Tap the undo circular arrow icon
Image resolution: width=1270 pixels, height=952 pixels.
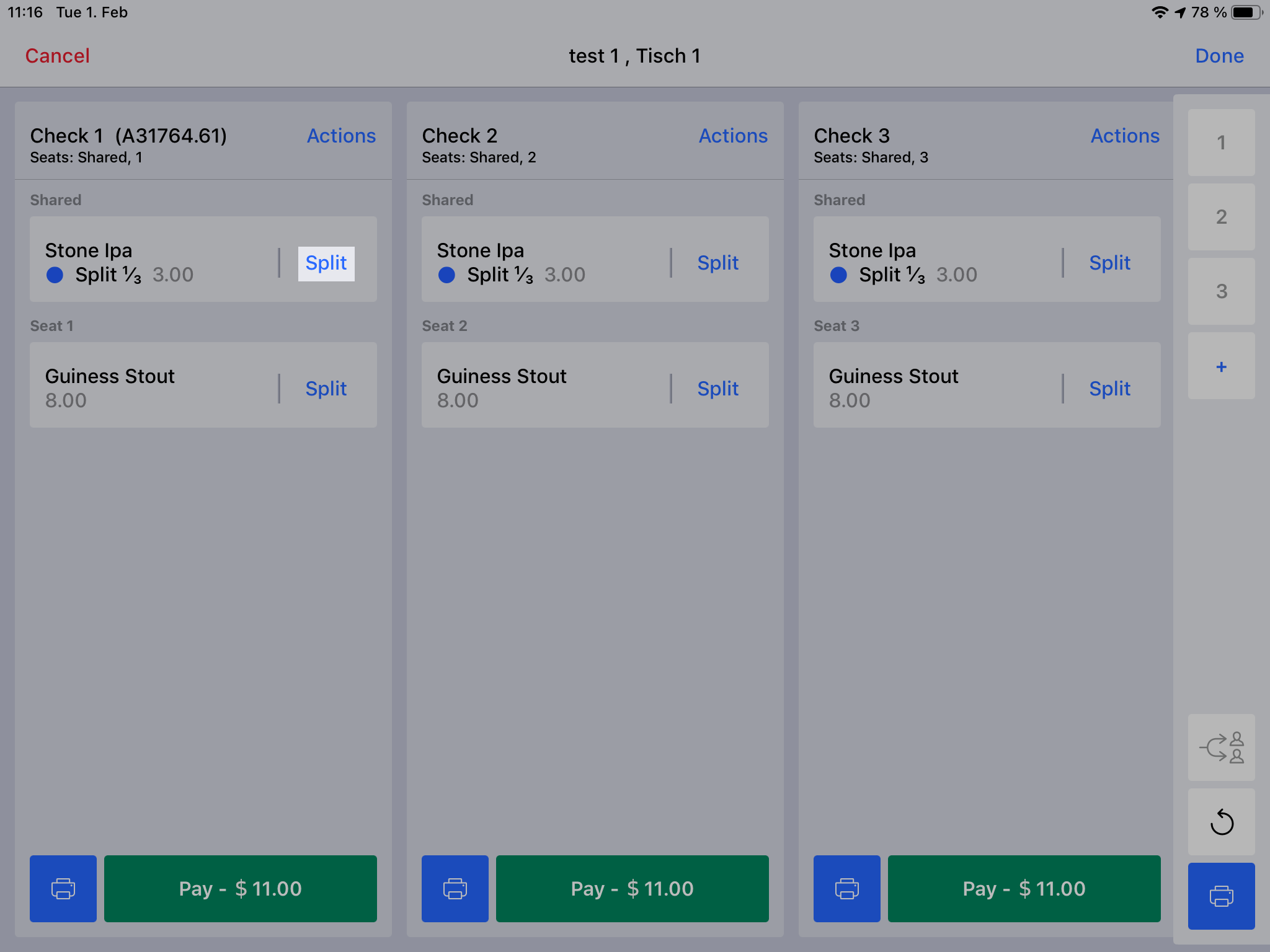click(x=1222, y=822)
